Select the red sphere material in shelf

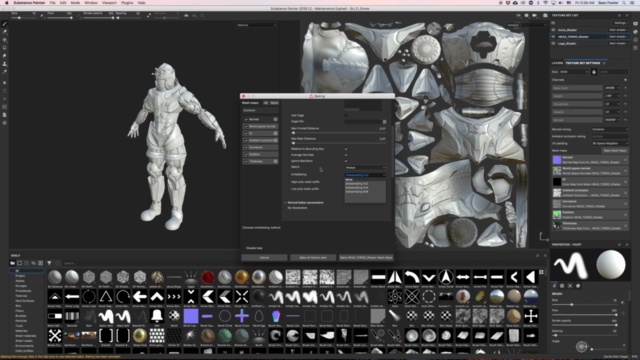tap(208, 277)
